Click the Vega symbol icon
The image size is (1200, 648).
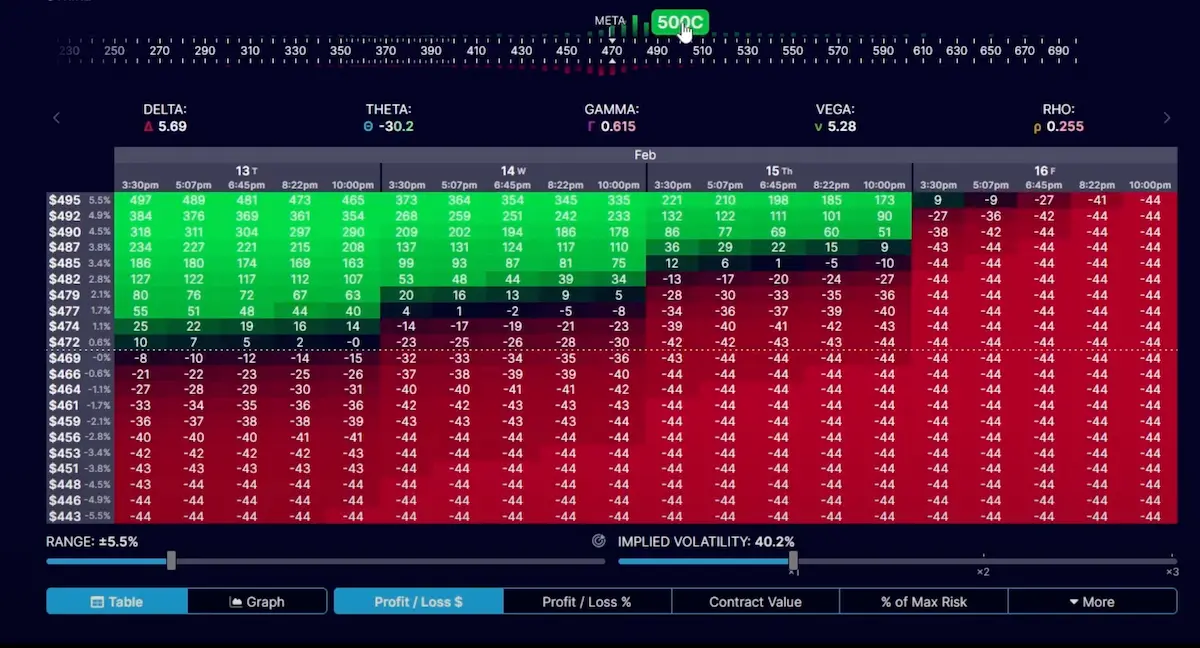click(x=818, y=127)
